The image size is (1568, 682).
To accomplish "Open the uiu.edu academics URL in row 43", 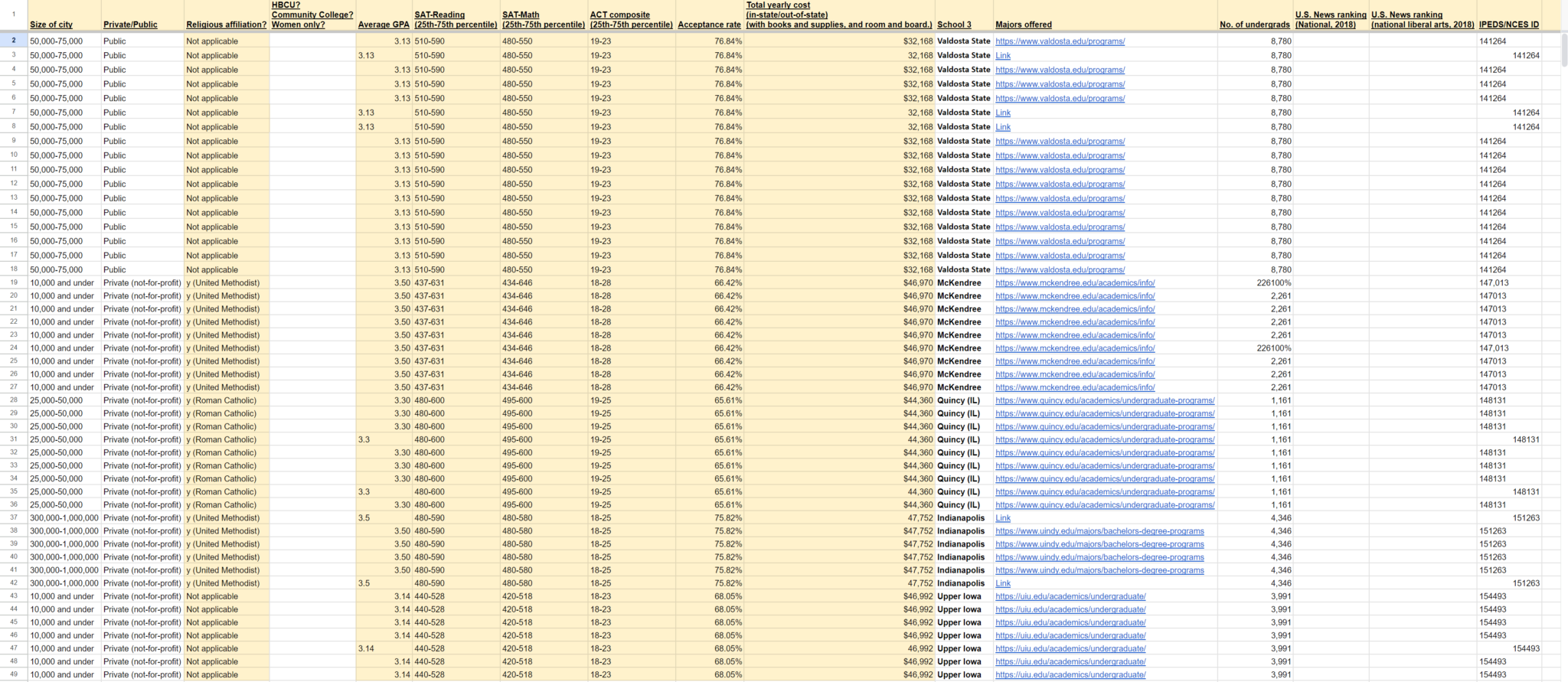I will pos(1070,596).
